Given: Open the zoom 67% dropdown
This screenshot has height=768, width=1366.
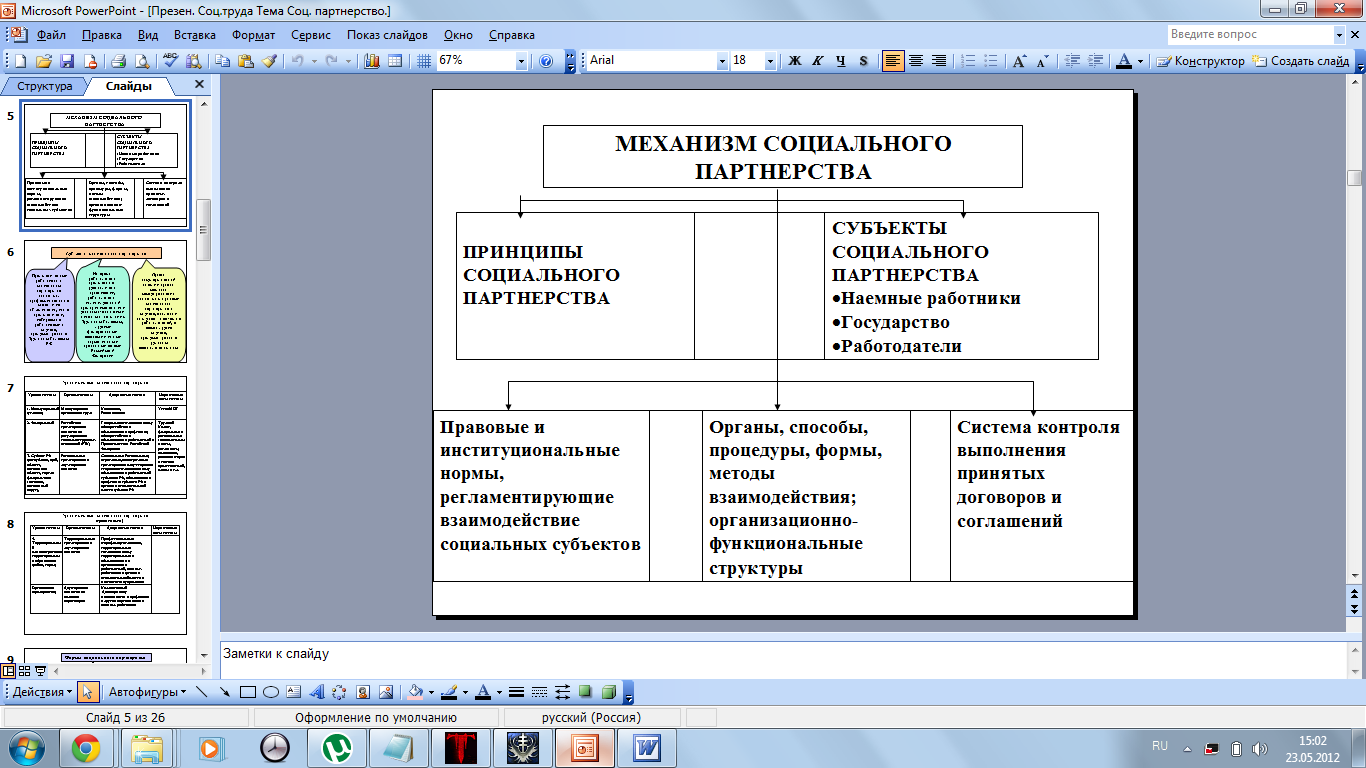Looking at the screenshot, I should [521, 60].
